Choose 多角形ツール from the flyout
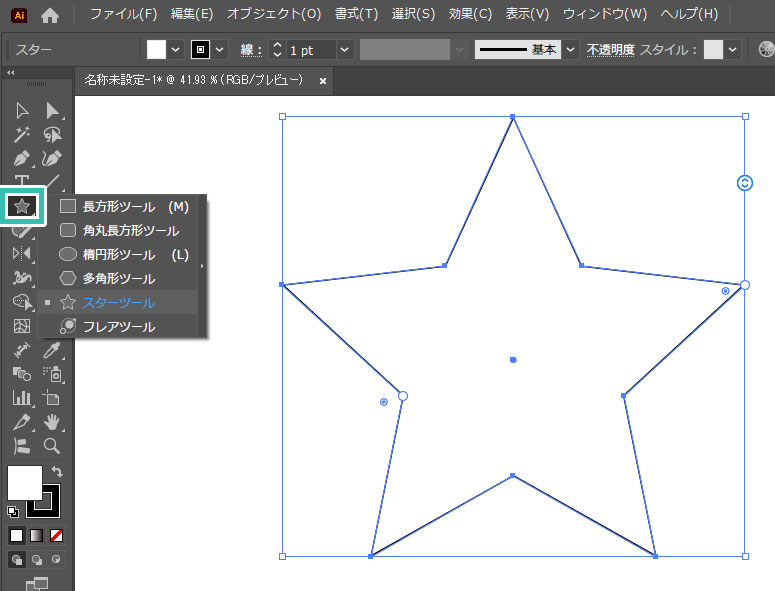775x591 pixels. pos(118,278)
